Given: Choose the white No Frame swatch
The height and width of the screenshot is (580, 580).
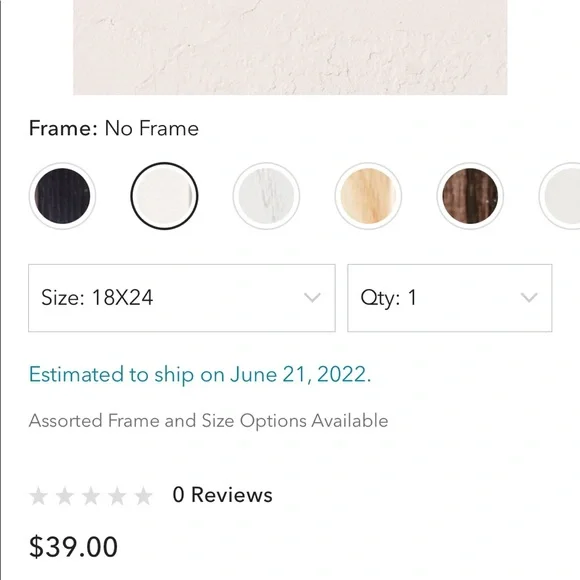Looking at the screenshot, I should point(164,196).
